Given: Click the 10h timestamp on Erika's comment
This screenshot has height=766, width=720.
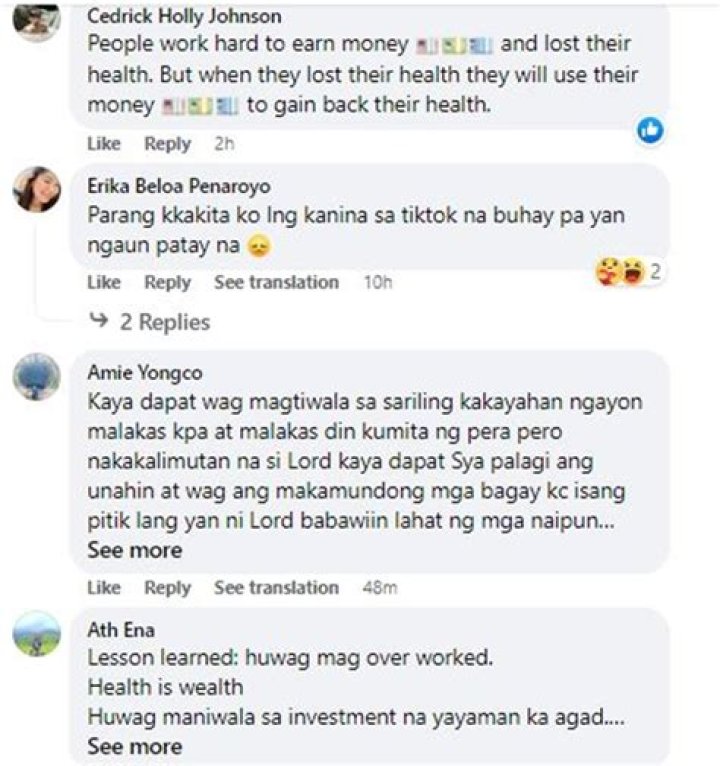Looking at the screenshot, I should (378, 282).
